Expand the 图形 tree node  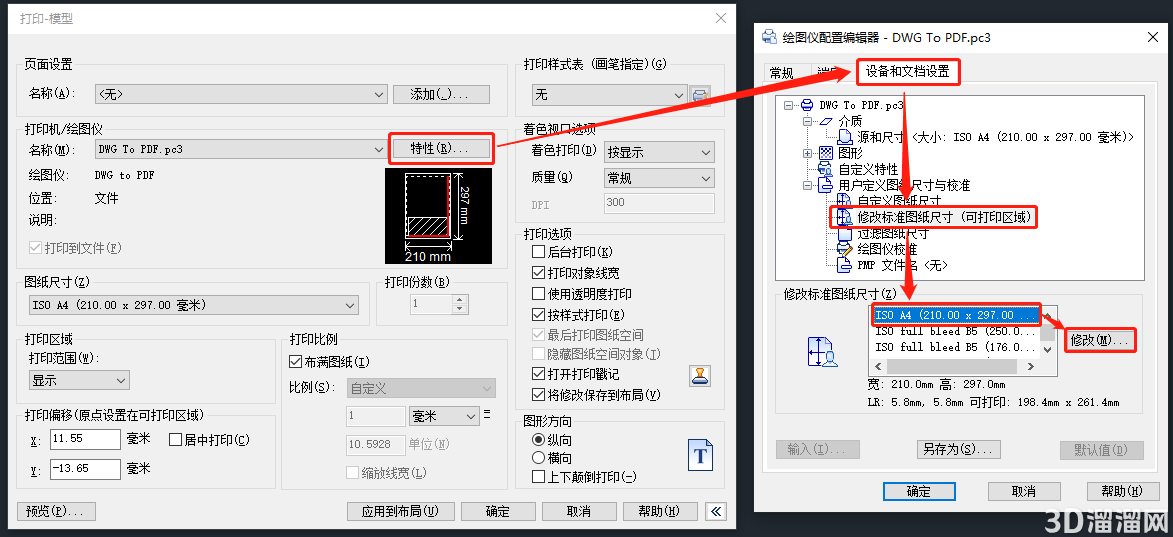tap(807, 153)
